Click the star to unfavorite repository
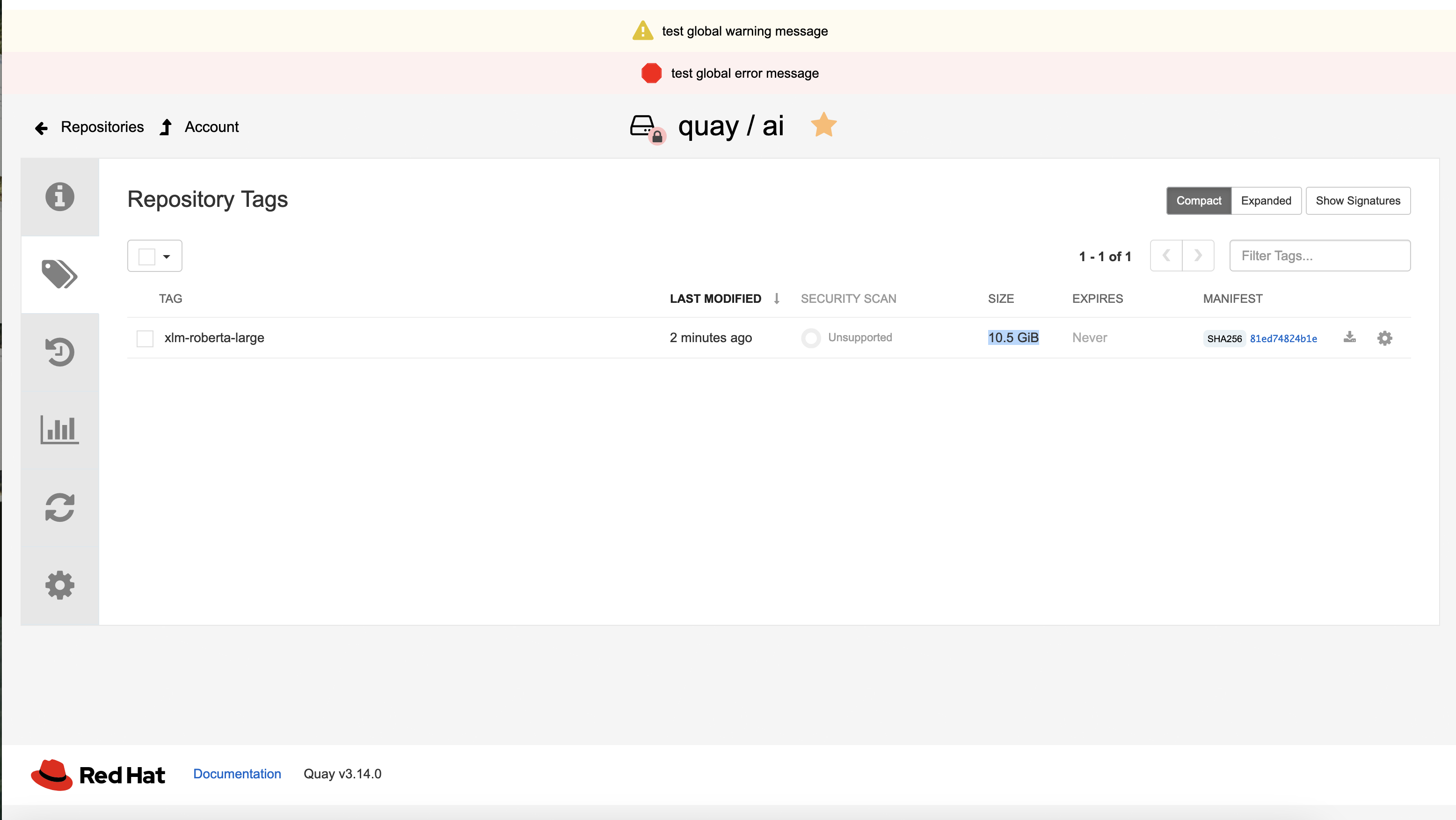Image resolution: width=1456 pixels, height=820 pixels. point(823,125)
